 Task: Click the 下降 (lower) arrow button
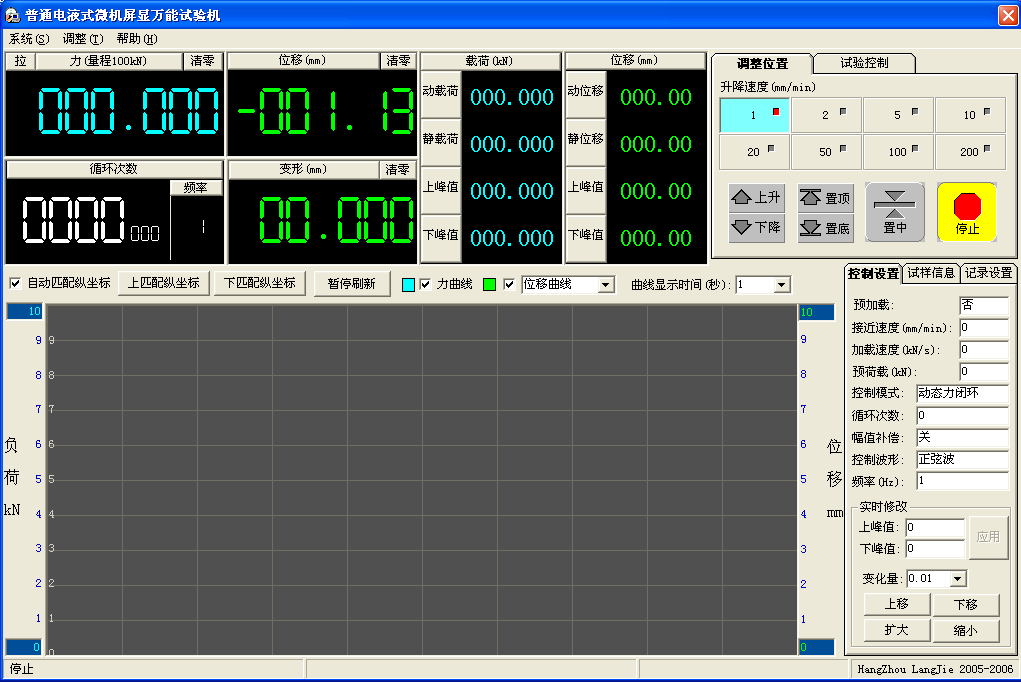tap(756, 227)
